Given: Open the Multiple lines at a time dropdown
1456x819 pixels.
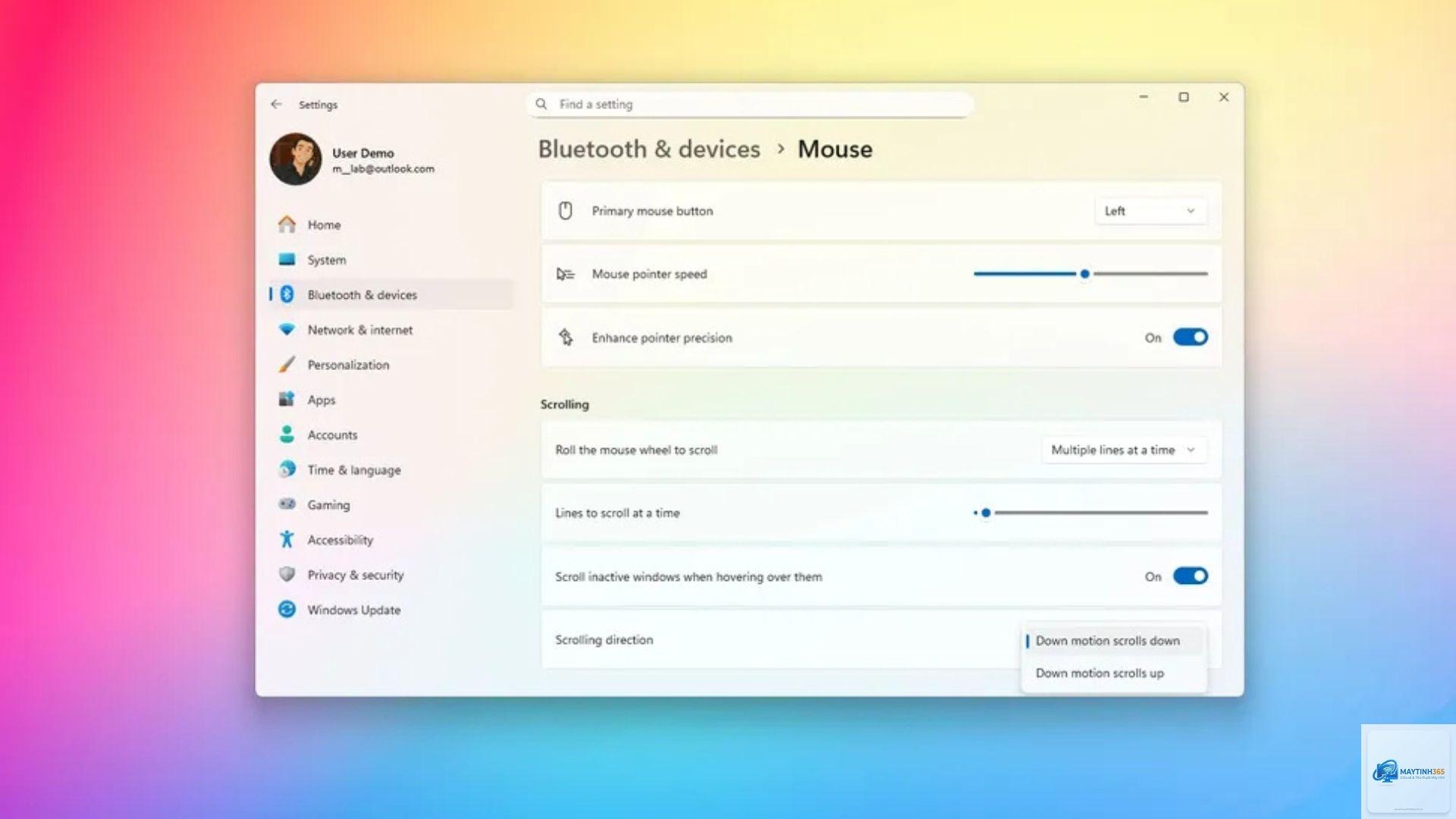Looking at the screenshot, I should click(1124, 450).
